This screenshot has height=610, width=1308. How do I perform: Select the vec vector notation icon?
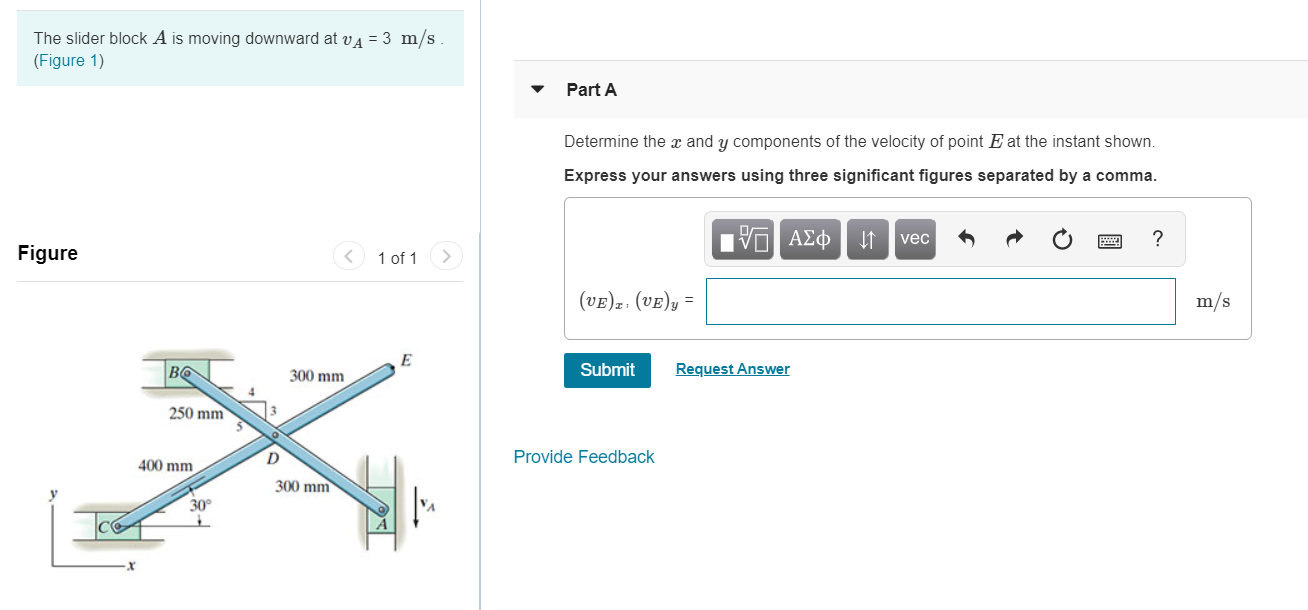tap(914, 239)
